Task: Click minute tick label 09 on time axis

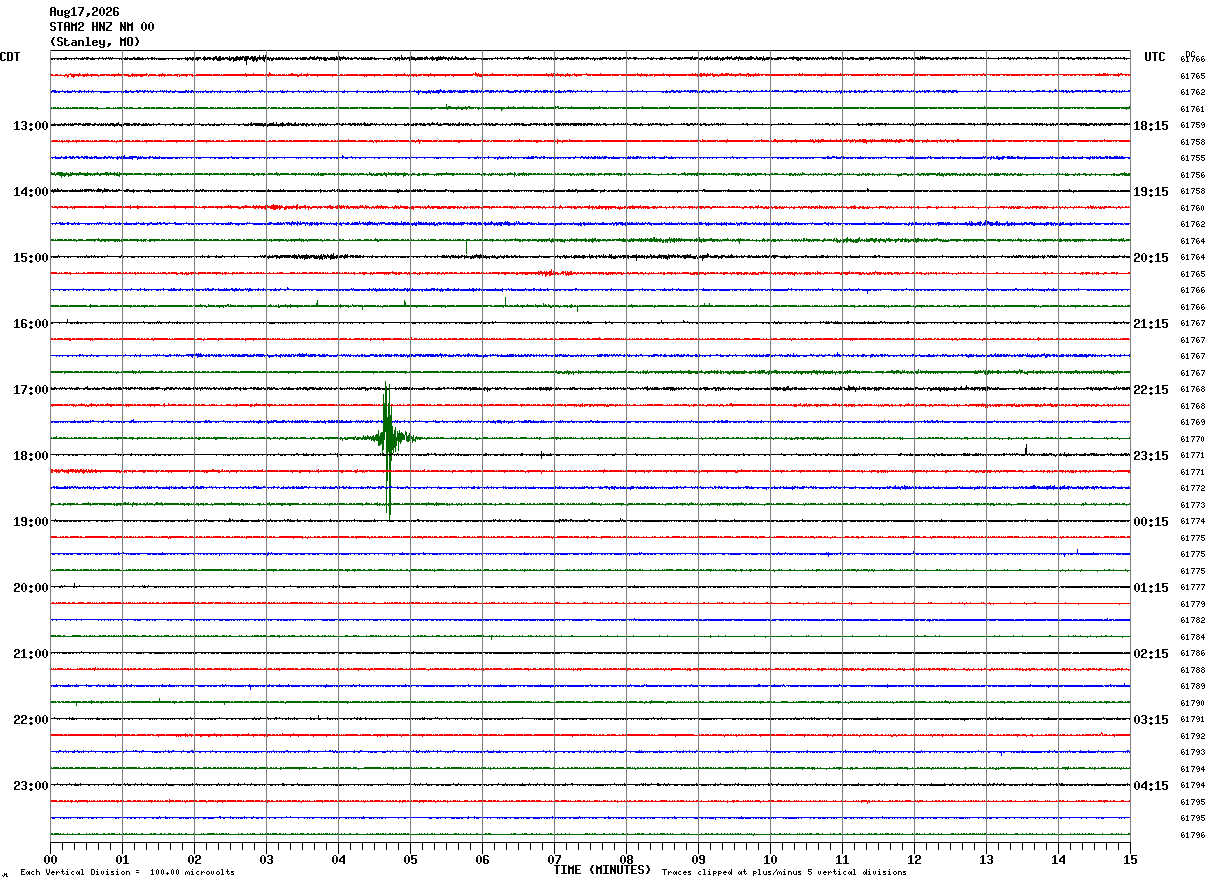Action: click(x=699, y=860)
